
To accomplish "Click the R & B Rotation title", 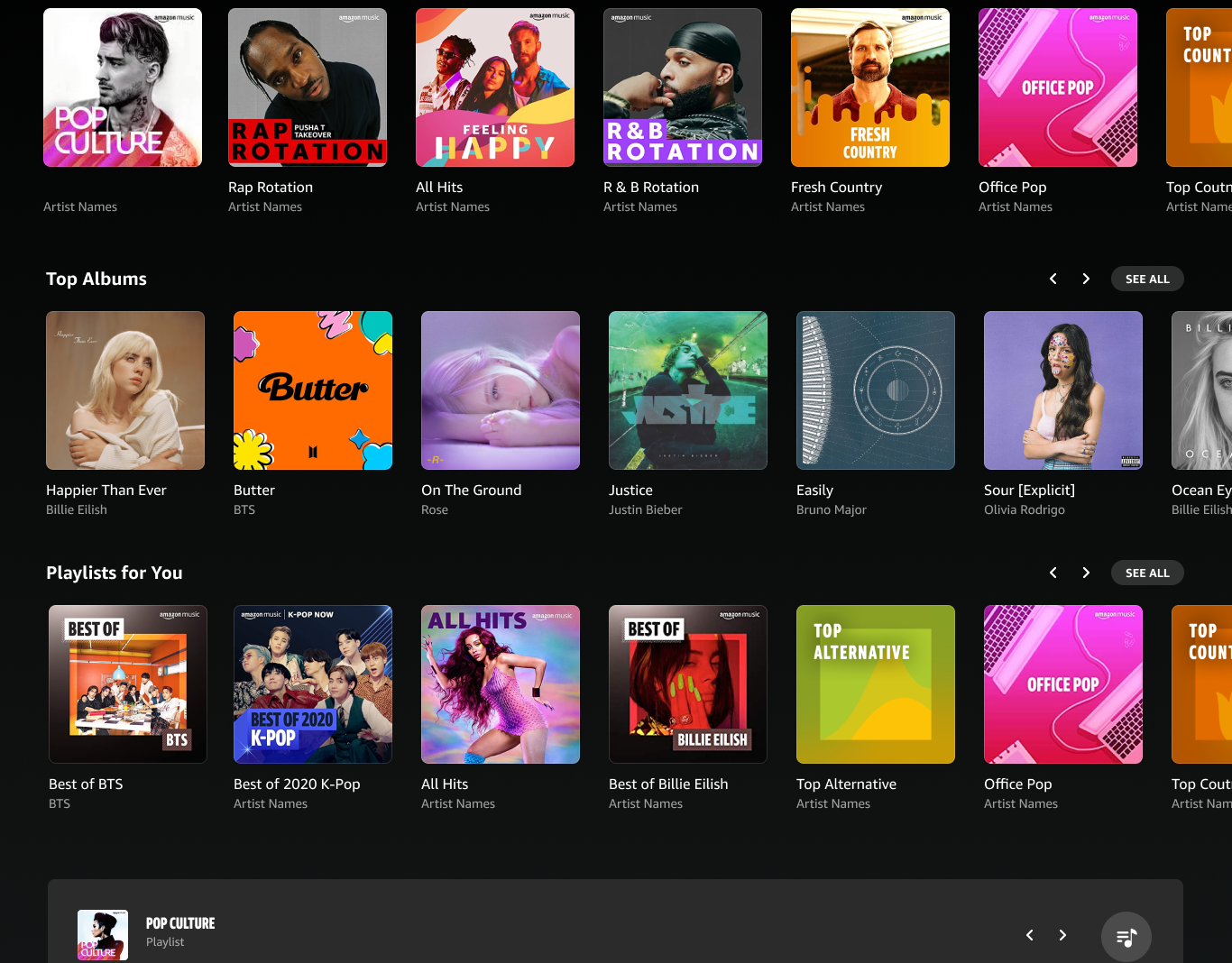I will pos(651,188).
